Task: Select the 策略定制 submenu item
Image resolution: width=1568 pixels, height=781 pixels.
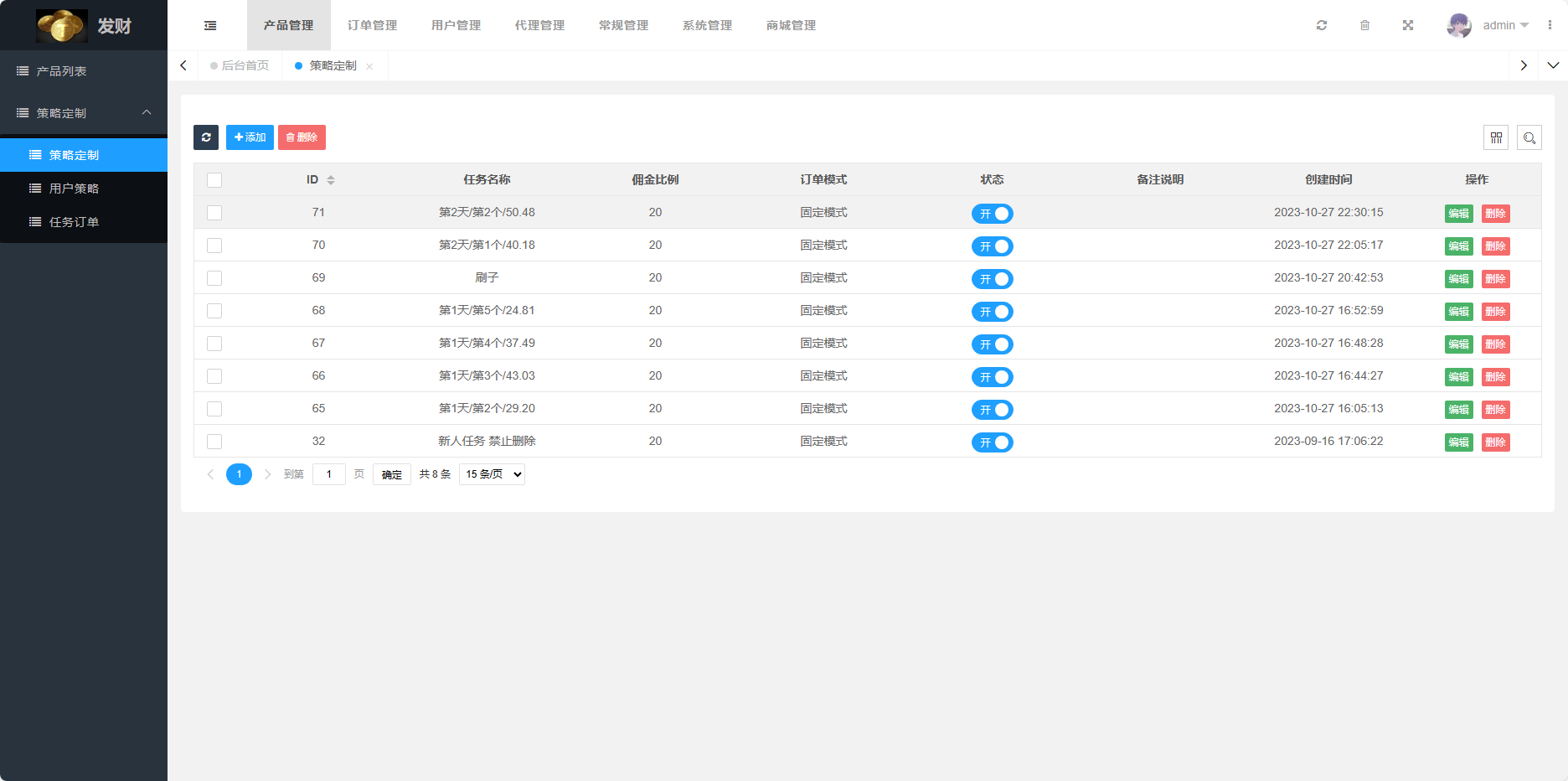Action: [84, 155]
